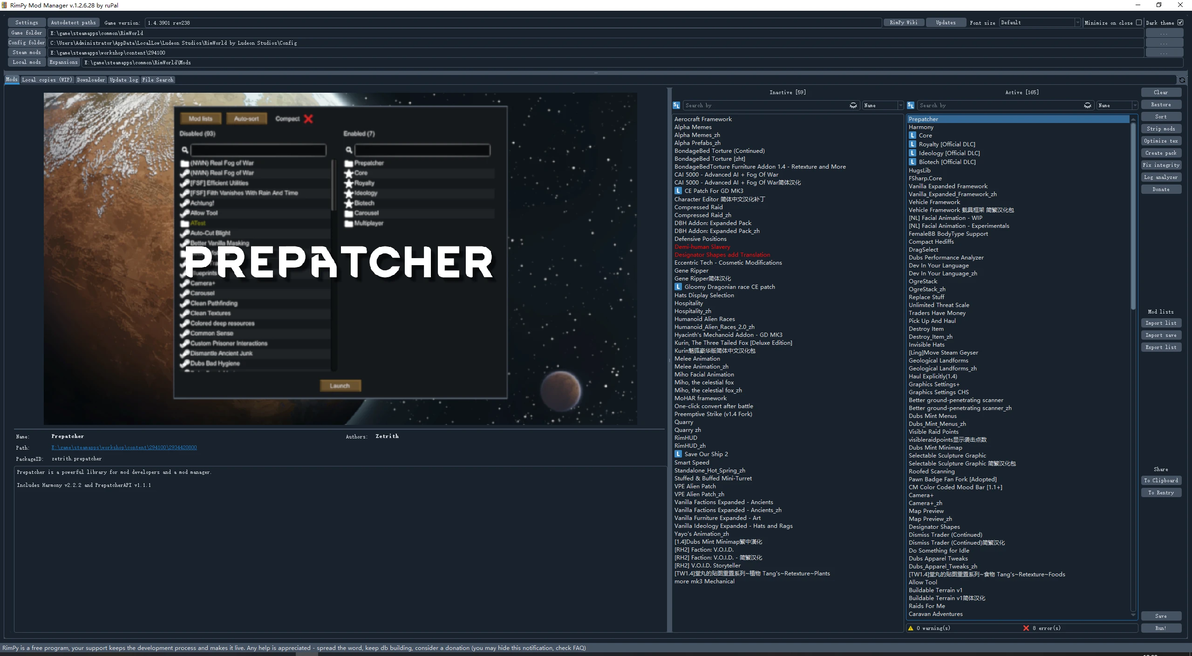This screenshot has width=1192, height=656.
Task: Click the L badge next to CE Patch For GD MK3
Action: pyautogui.click(x=678, y=191)
